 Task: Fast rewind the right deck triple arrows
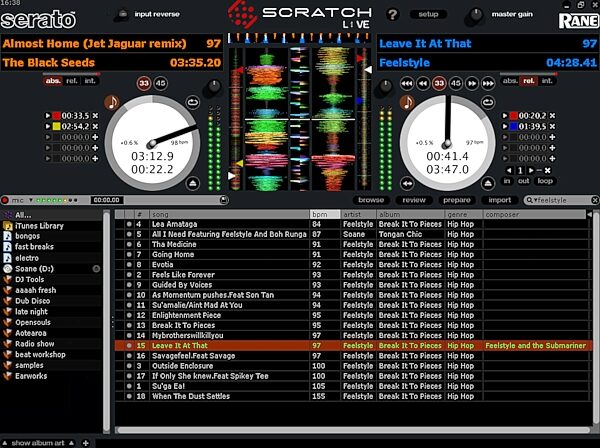[x=407, y=83]
